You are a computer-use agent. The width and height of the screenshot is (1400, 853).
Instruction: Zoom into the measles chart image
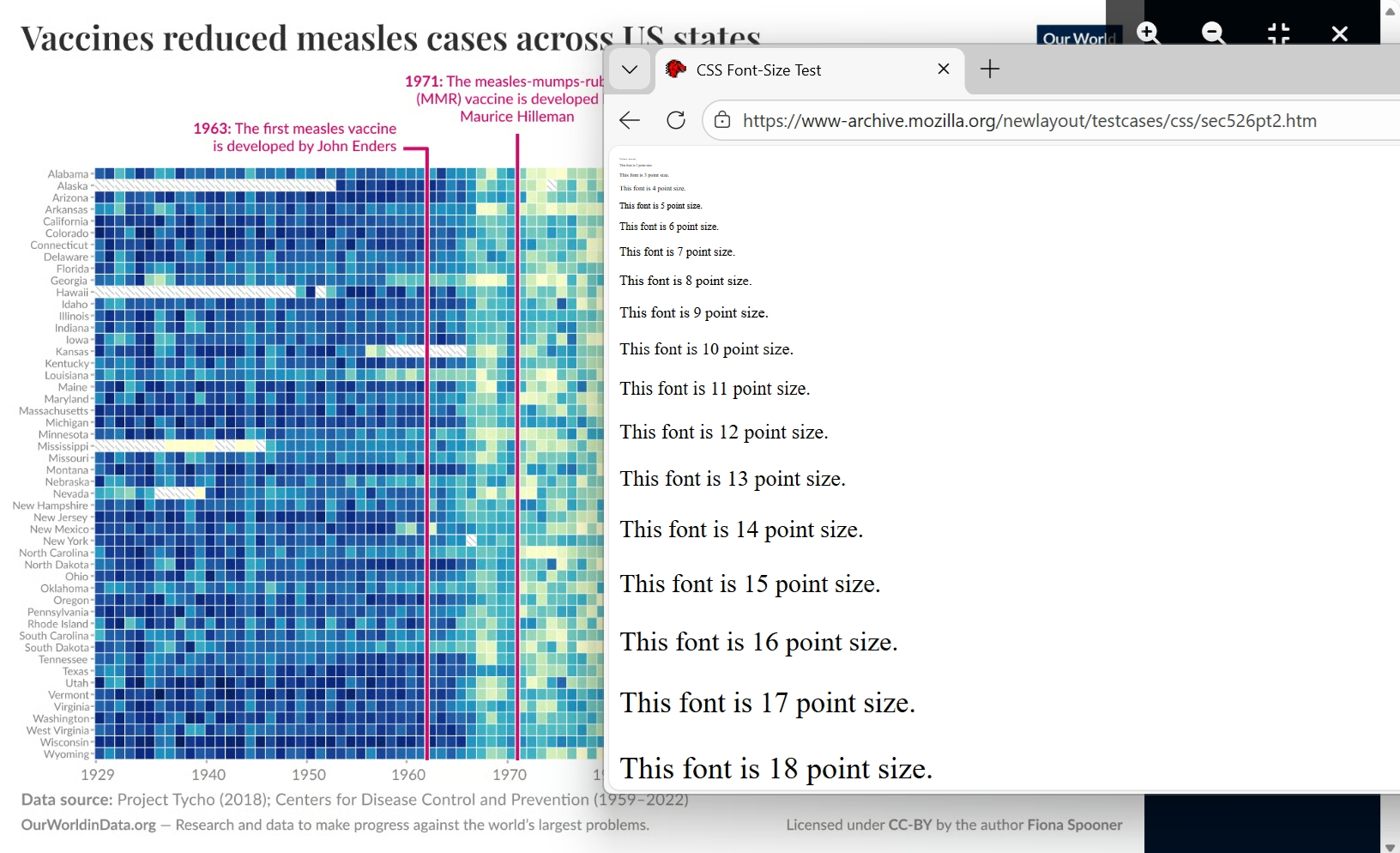pyautogui.click(x=1149, y=34)
